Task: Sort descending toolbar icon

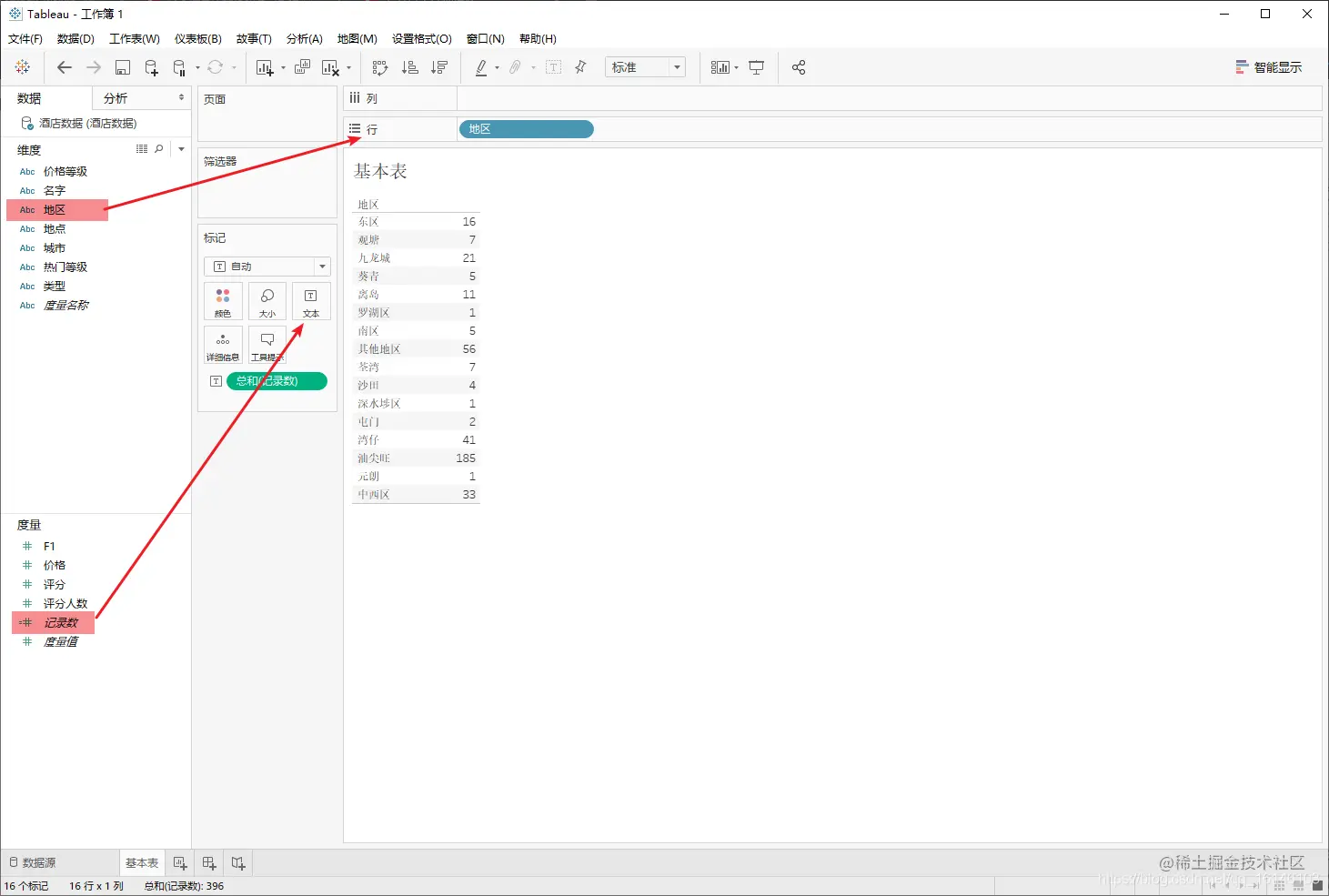Action: coord(439,67)
